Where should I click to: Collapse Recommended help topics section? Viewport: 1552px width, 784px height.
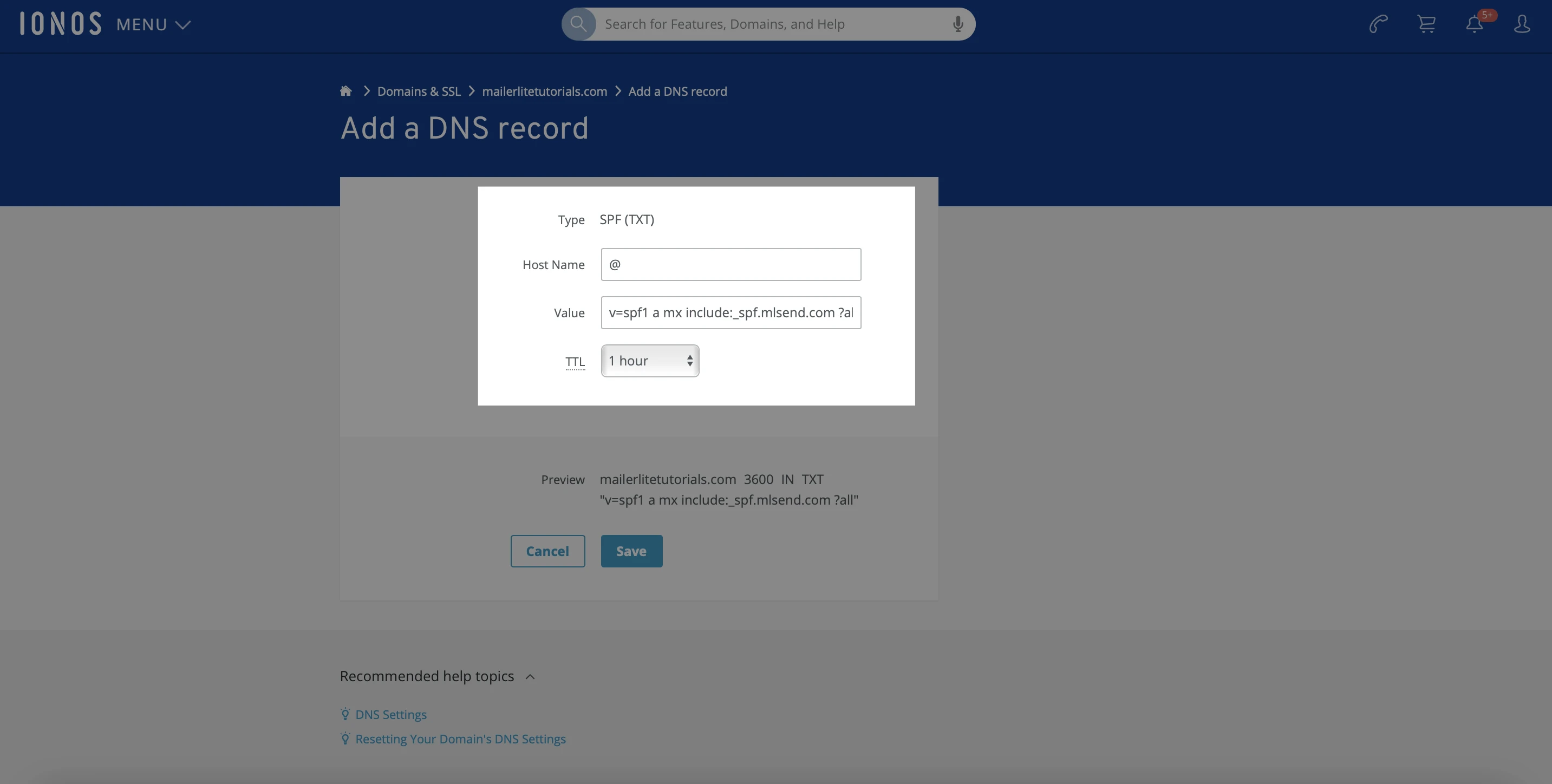tap(530, 677)
